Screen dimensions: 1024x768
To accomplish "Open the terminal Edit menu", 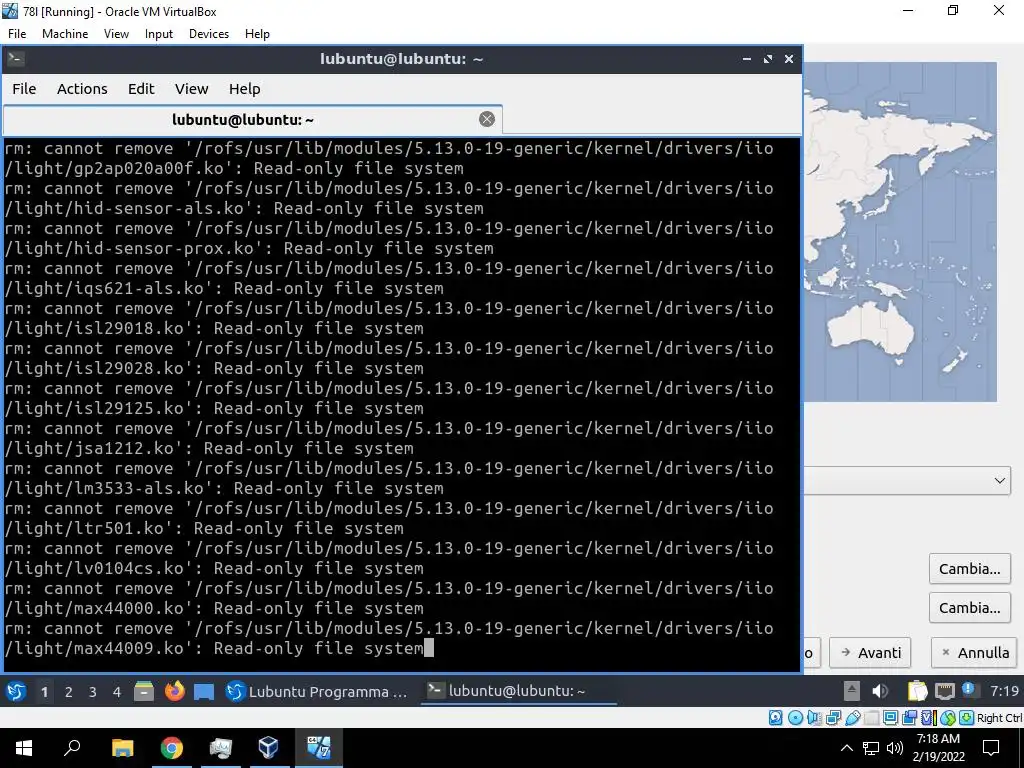I will point(141,89).
